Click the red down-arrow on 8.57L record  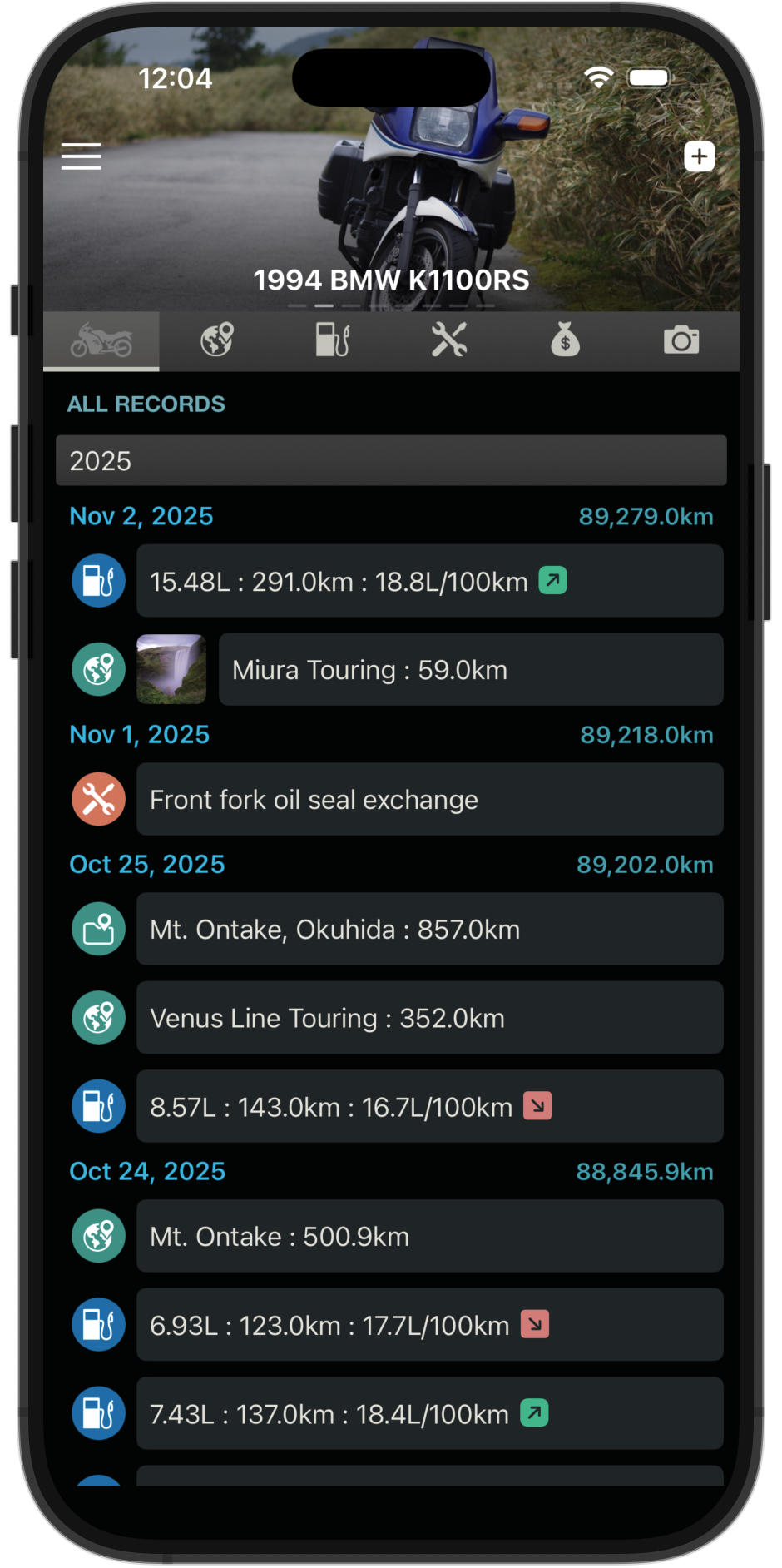click(537, 1106)
